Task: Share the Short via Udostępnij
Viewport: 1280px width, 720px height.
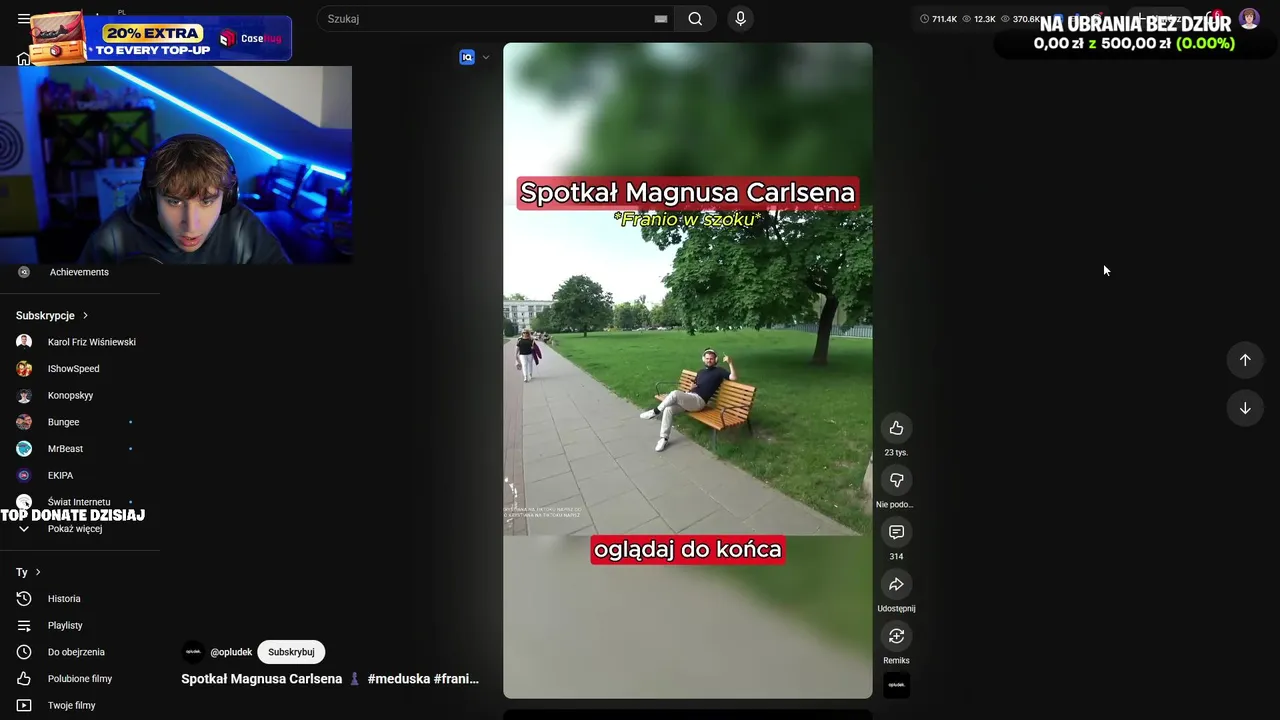Action: tap(896, 584)
